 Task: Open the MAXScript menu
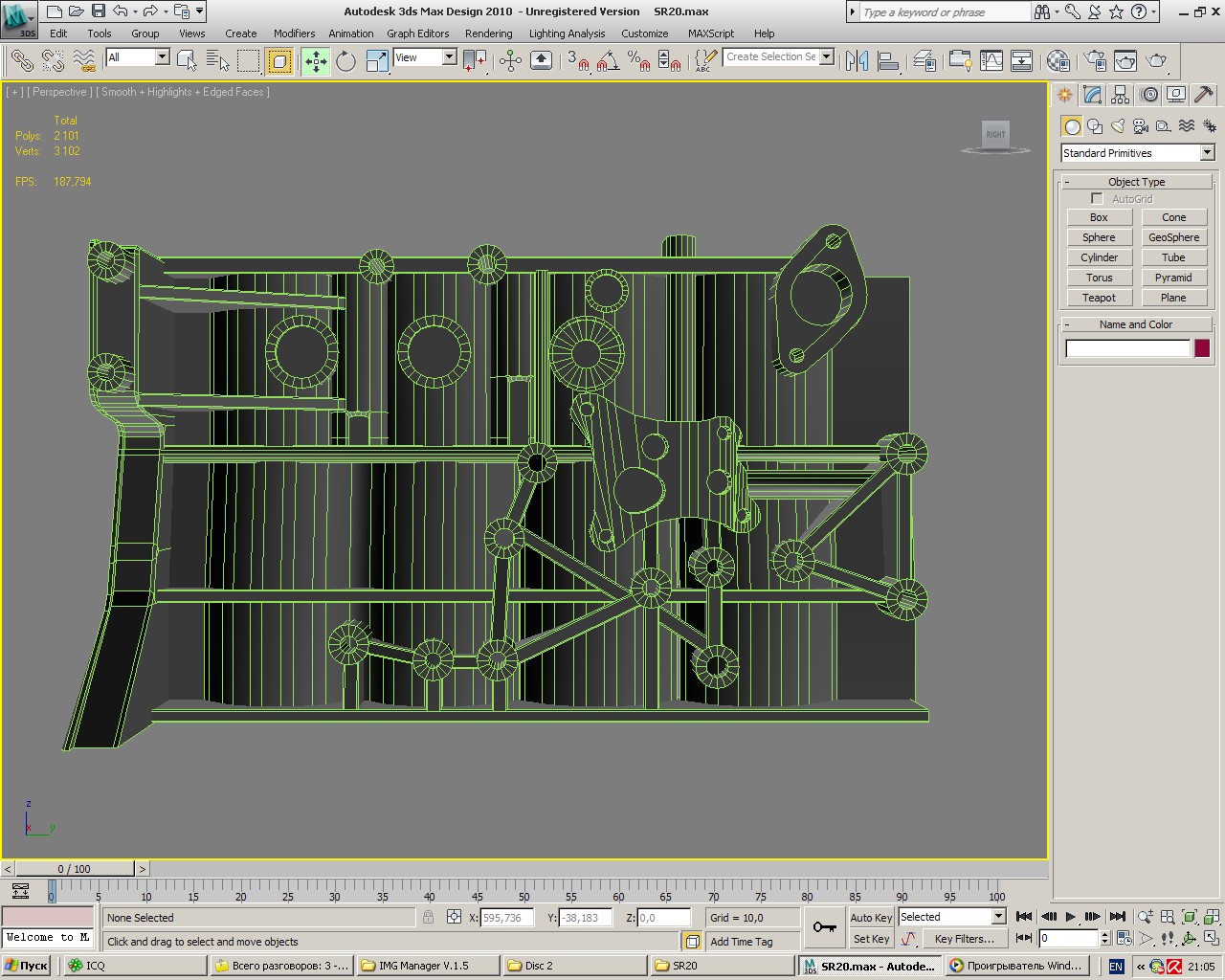pos(711,33)
